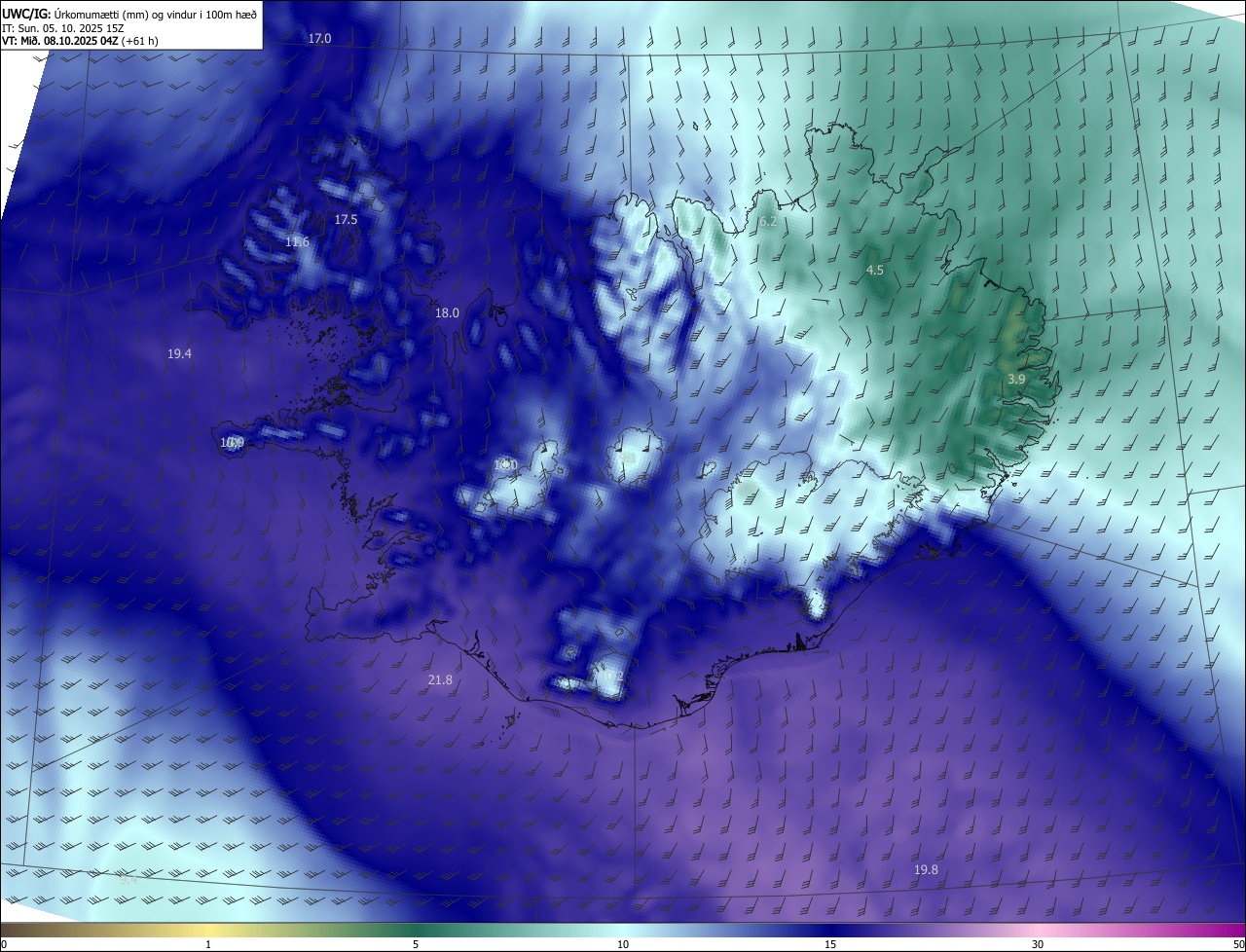Screen dimensions: 1246x952
Task: Select the 19.8 reading in the southeast ocean
Action: 926,869
